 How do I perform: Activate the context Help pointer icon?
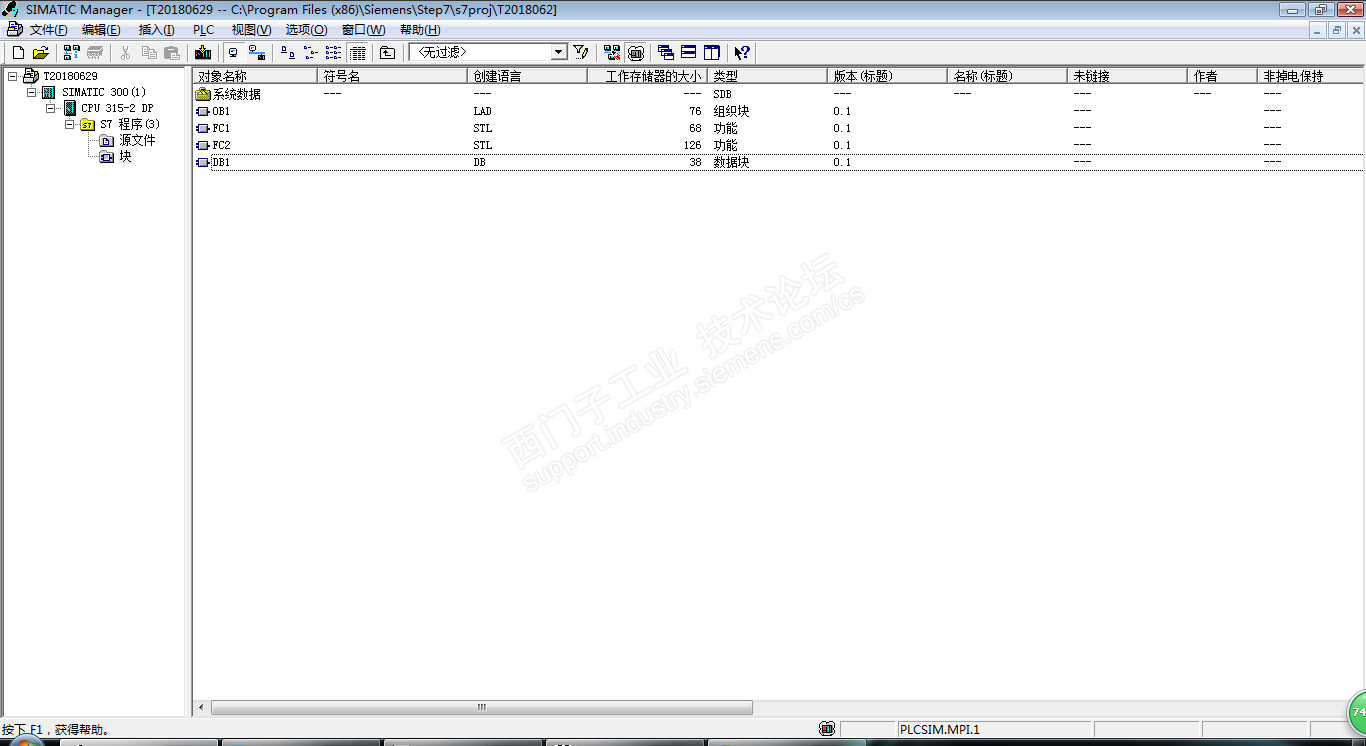pos(742,52)
